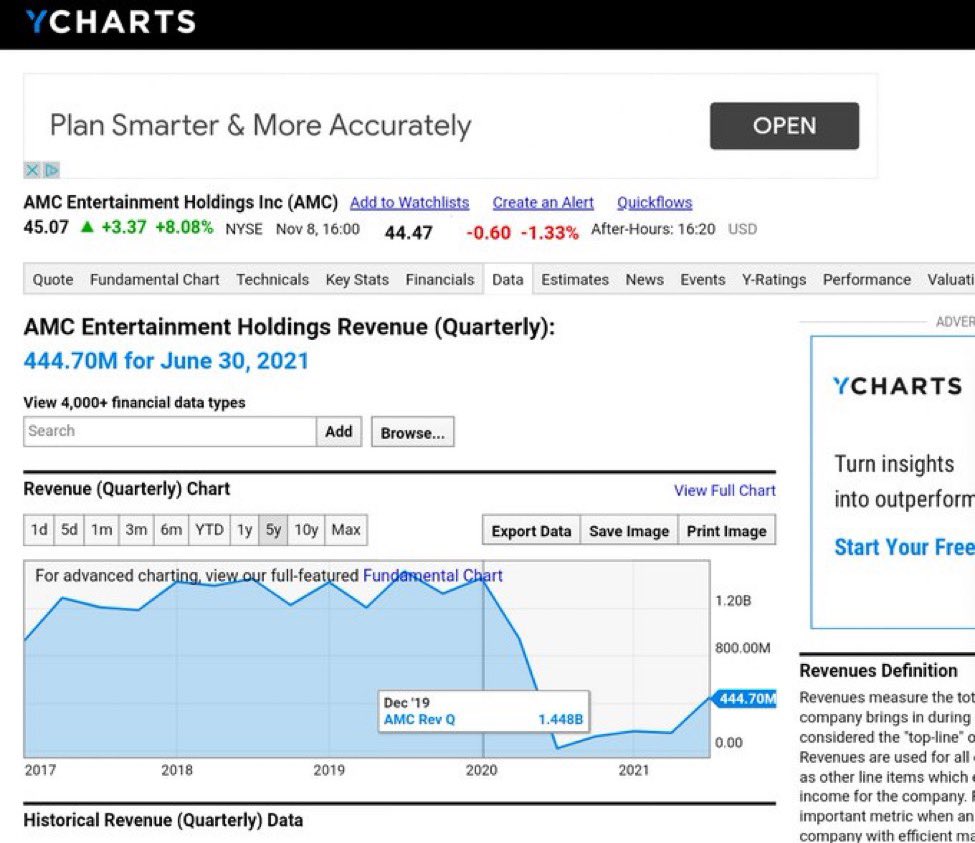
Task: Click the AMC stock price 45.07
Action: point(46,228)
